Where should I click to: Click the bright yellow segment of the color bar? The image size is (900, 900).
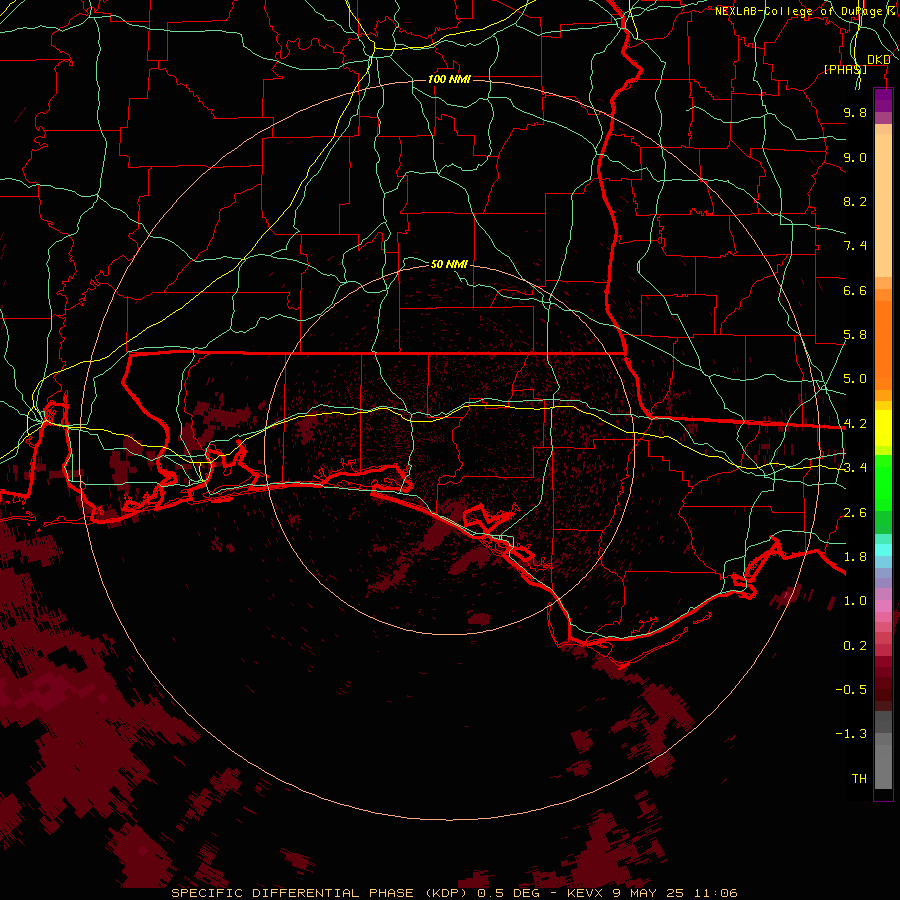coord(883,428)
